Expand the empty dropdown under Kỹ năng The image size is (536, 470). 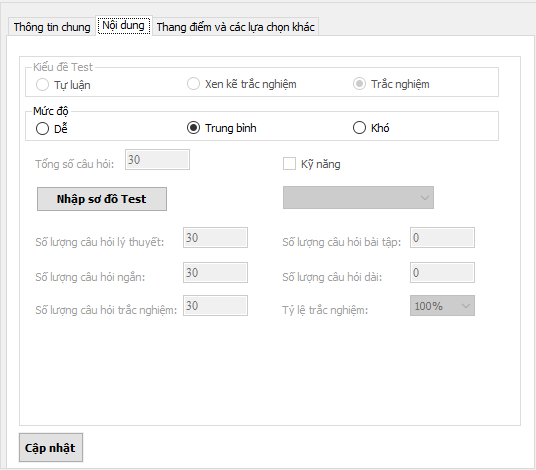(x=358, y=198)
